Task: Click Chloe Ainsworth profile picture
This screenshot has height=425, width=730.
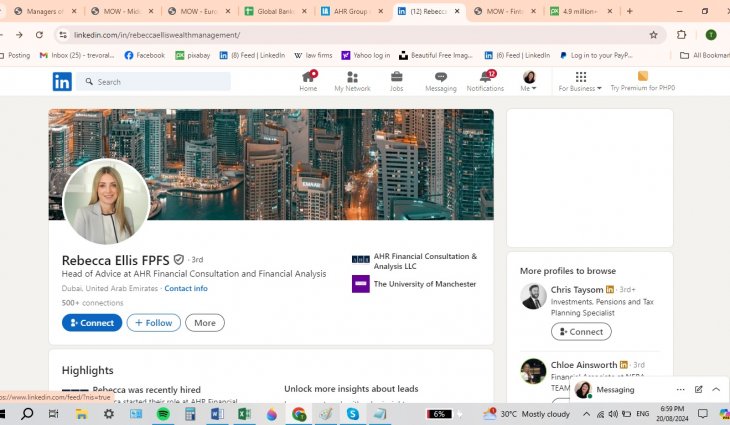Action: tap(534, 371)
